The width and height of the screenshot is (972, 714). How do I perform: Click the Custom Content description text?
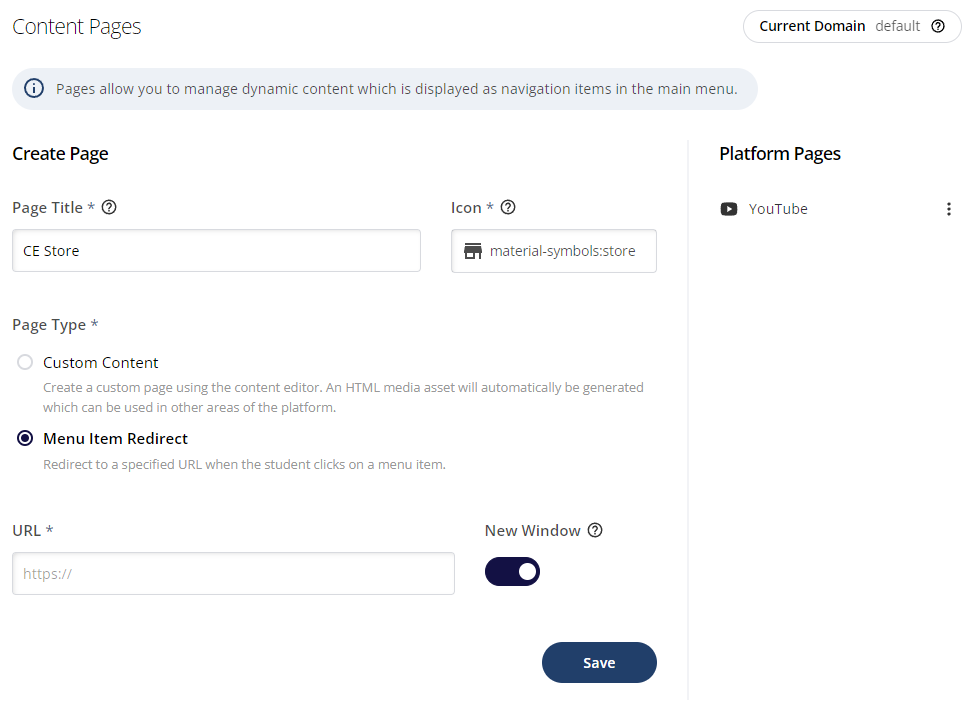tap(343, 397)
